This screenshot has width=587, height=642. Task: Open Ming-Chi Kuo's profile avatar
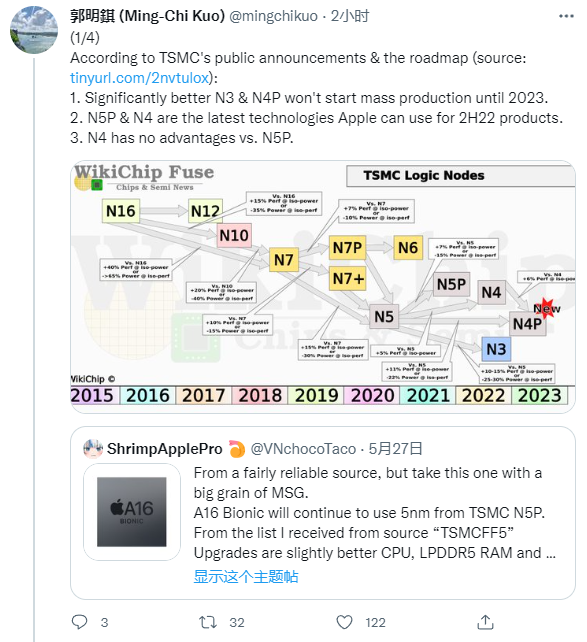point(34,30)
